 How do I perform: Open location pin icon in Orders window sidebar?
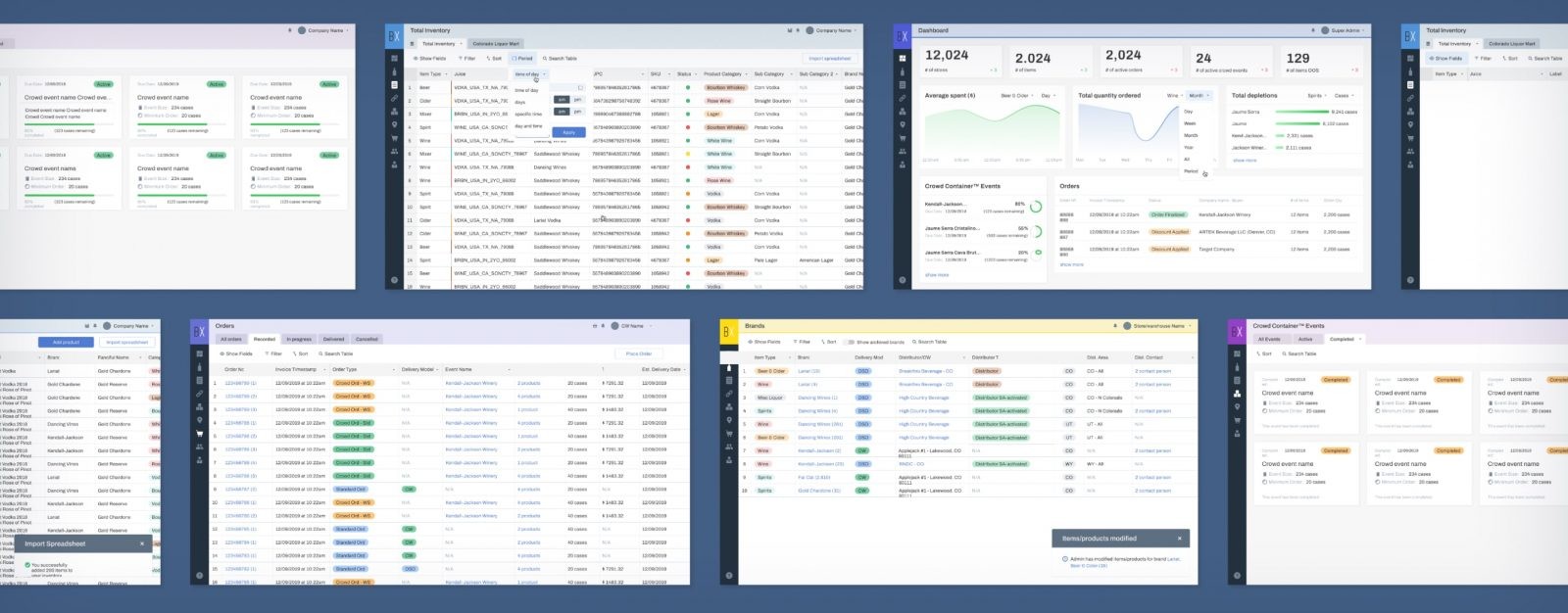199,420
